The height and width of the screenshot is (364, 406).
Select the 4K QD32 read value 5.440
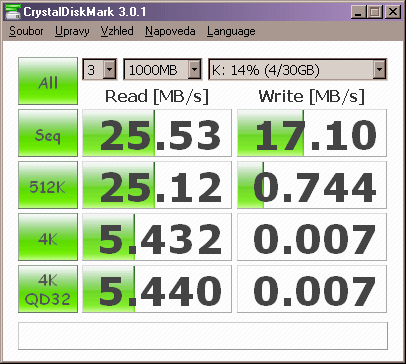[157, 289]
